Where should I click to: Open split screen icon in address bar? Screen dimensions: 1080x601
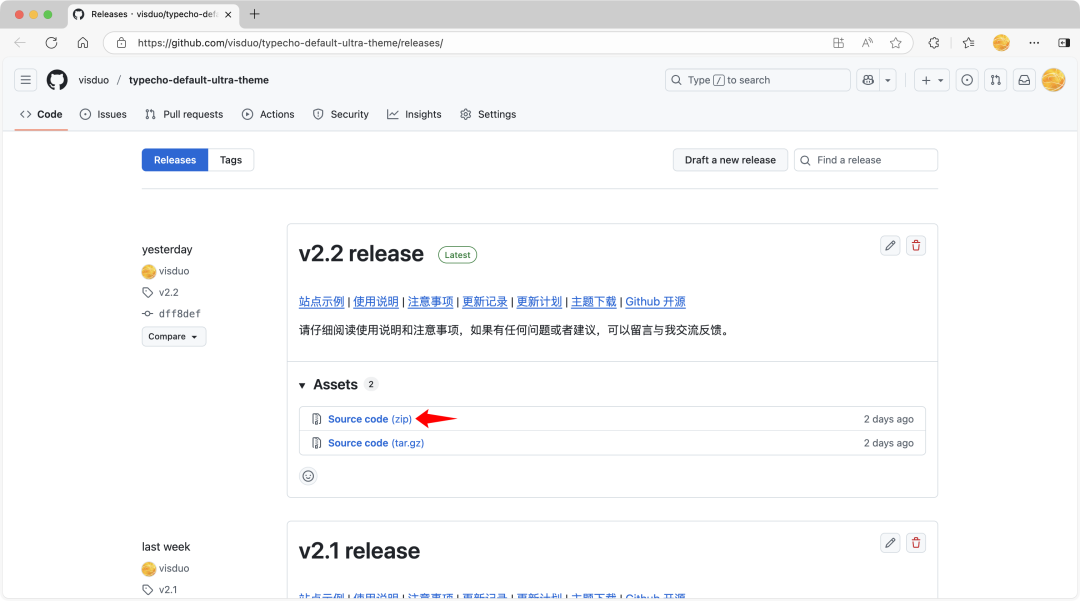pos(838,43)
